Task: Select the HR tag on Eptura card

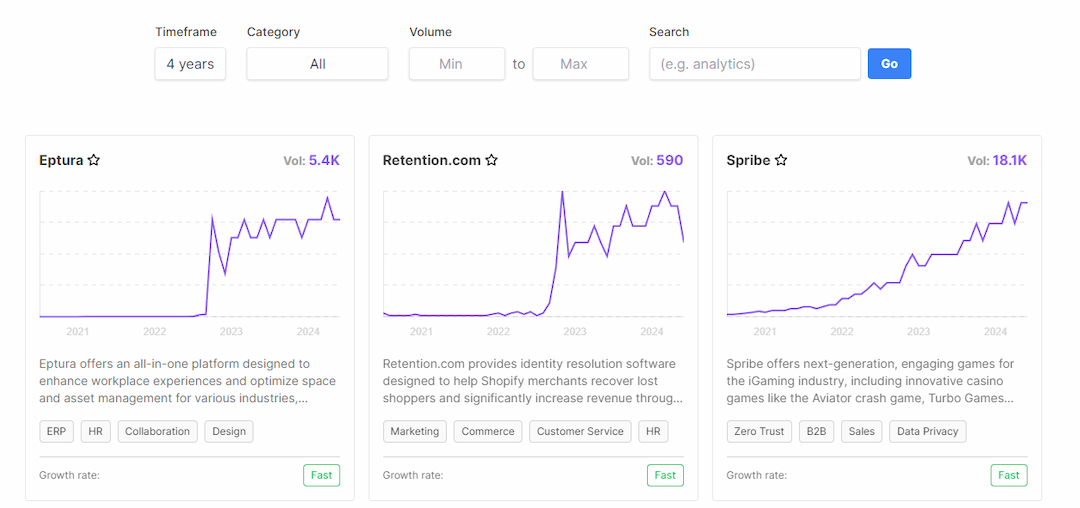Action: click(x=96, y=432)
